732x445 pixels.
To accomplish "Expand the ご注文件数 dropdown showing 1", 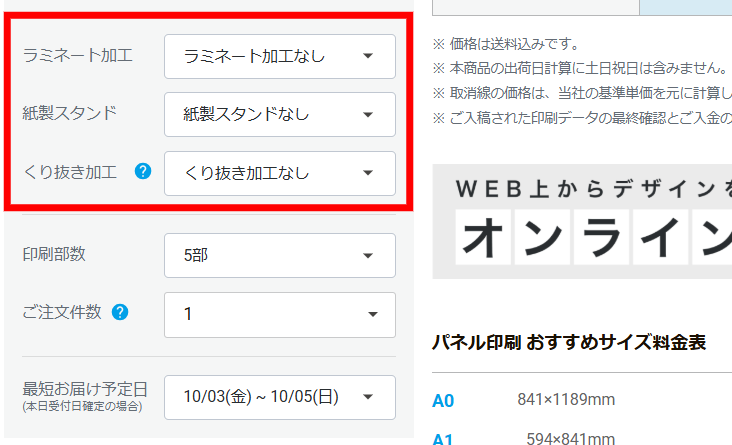I will 279,314.
